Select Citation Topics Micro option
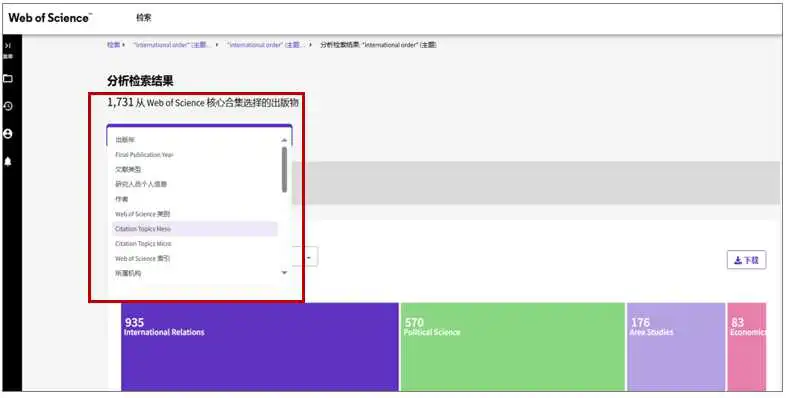 pyautogui.click(x=195, y=243)
